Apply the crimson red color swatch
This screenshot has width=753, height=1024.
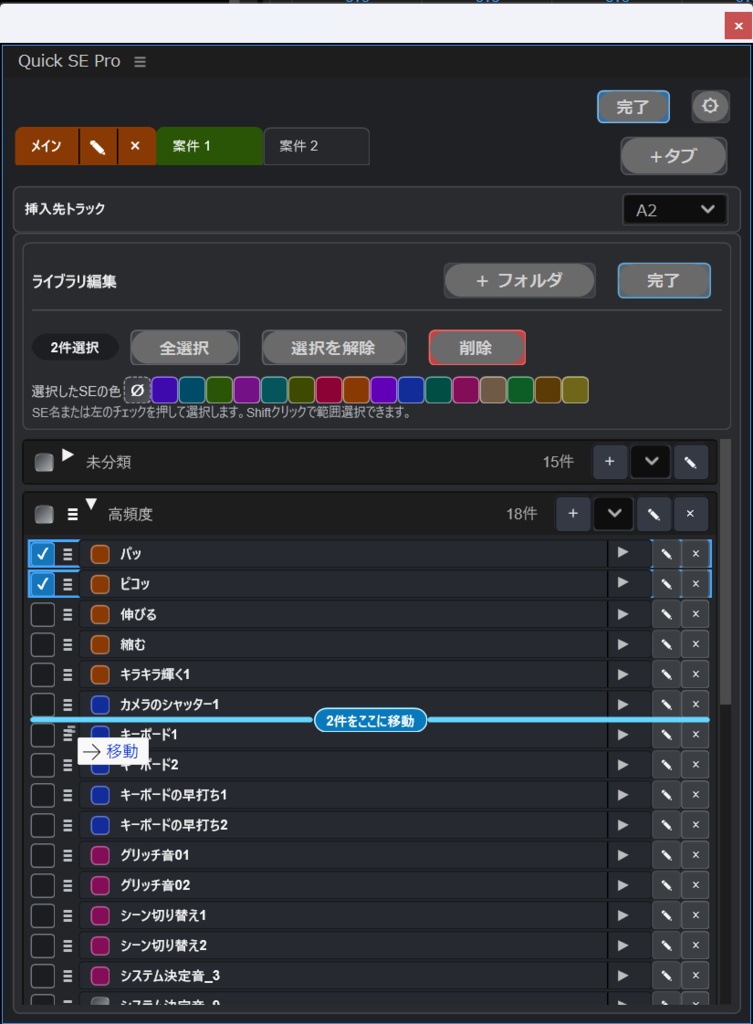tap(329, 391)
